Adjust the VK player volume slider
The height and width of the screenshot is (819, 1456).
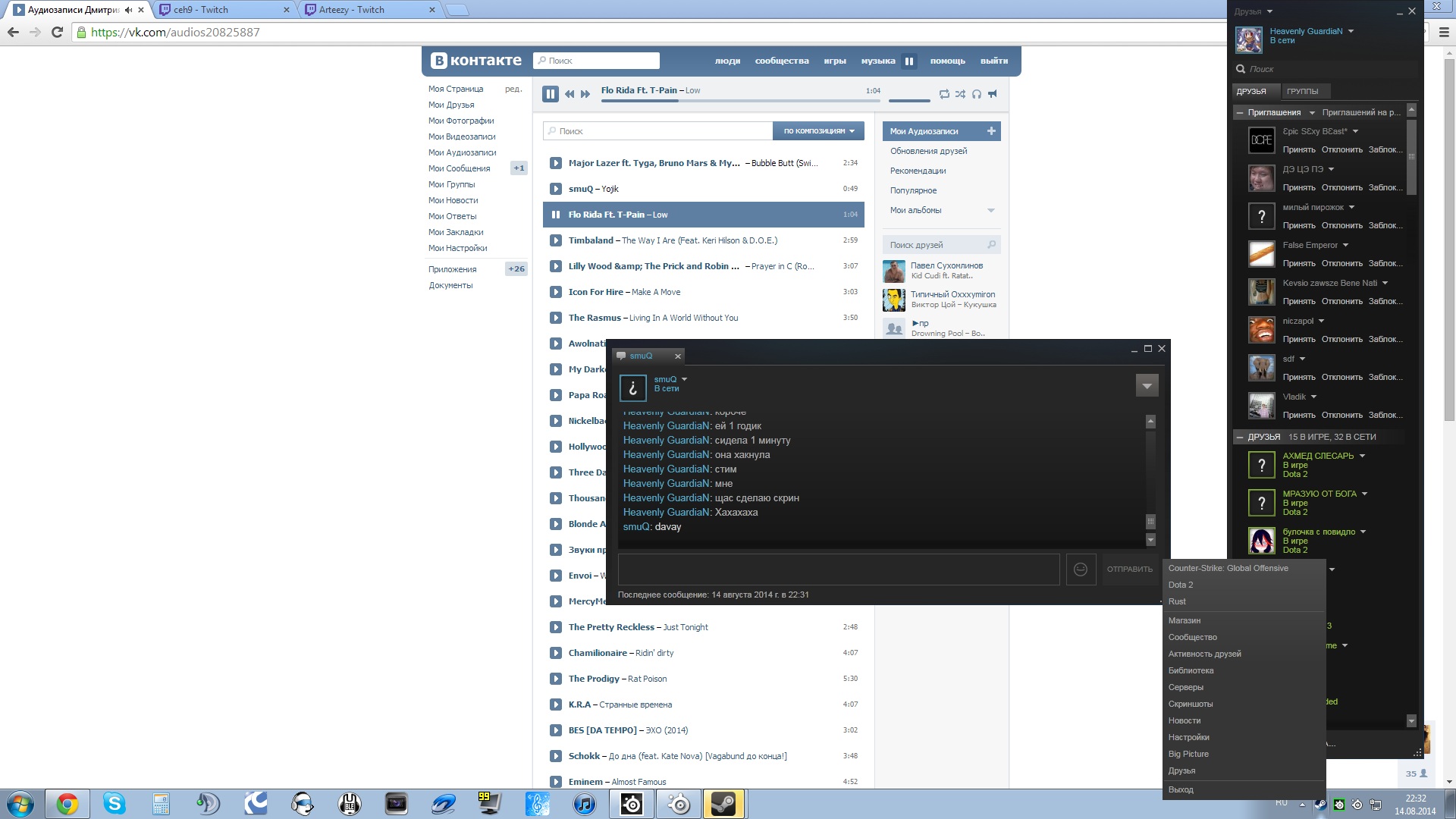tap(909, 100)
